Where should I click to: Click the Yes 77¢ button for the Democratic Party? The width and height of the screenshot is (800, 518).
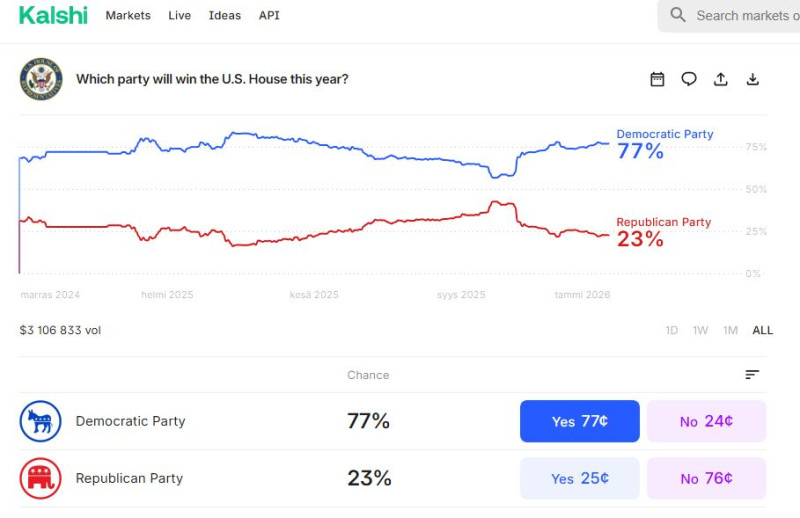point(579,421)
